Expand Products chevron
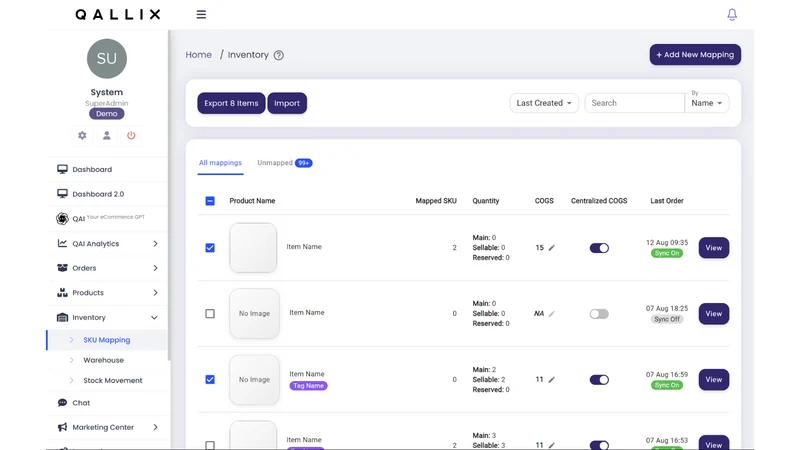The image size is (800, 450). (155, 292)
